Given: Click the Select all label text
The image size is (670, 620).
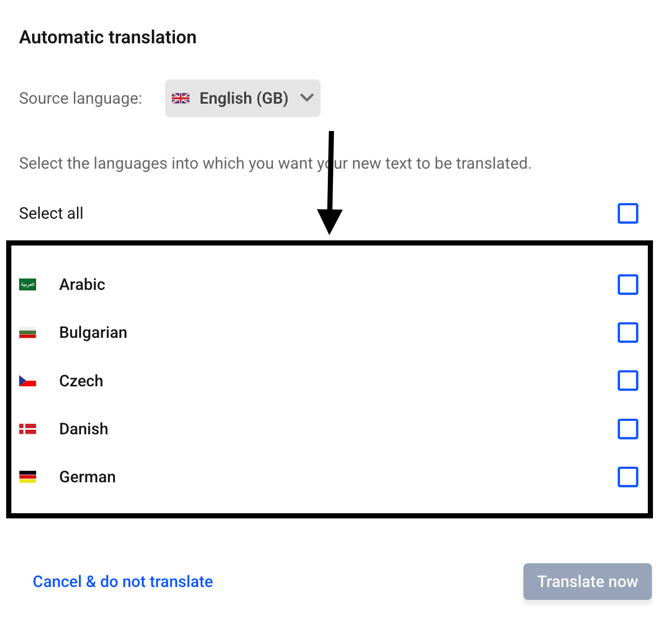Looking at the screenshot, I should (51, 213).
